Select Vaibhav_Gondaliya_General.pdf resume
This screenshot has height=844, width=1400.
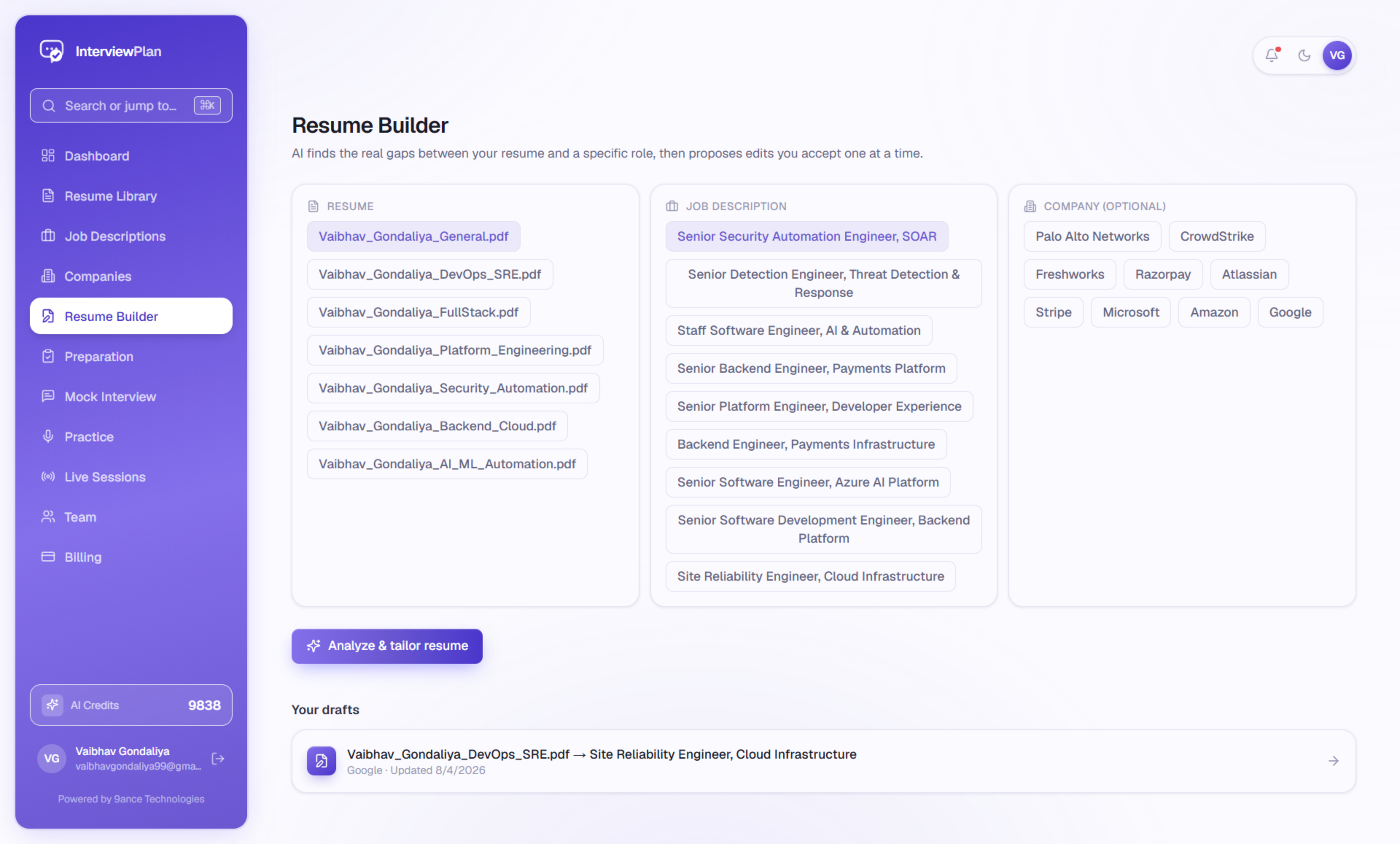coord(413,236)
